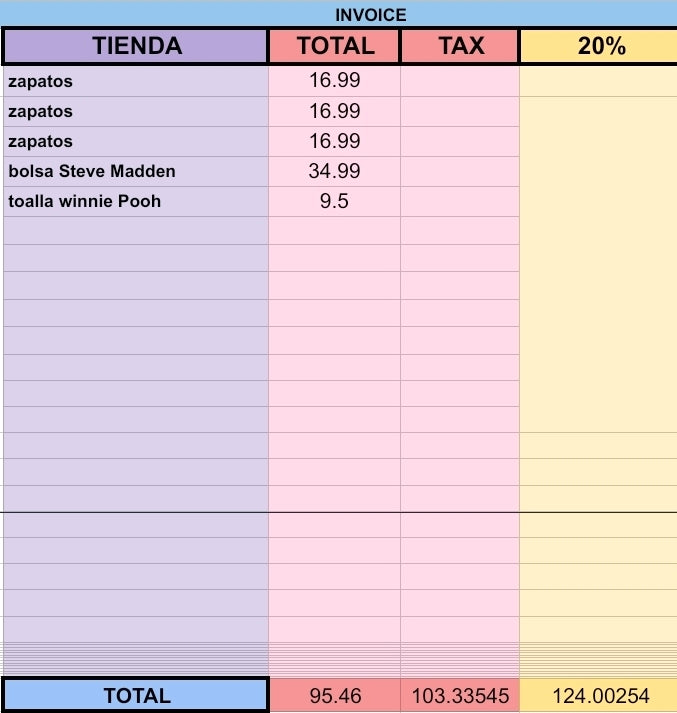Click the 103.33545 tax total cell
This screenshot has height=713, width=677.
pyautogui.click(x=460, y=695)
